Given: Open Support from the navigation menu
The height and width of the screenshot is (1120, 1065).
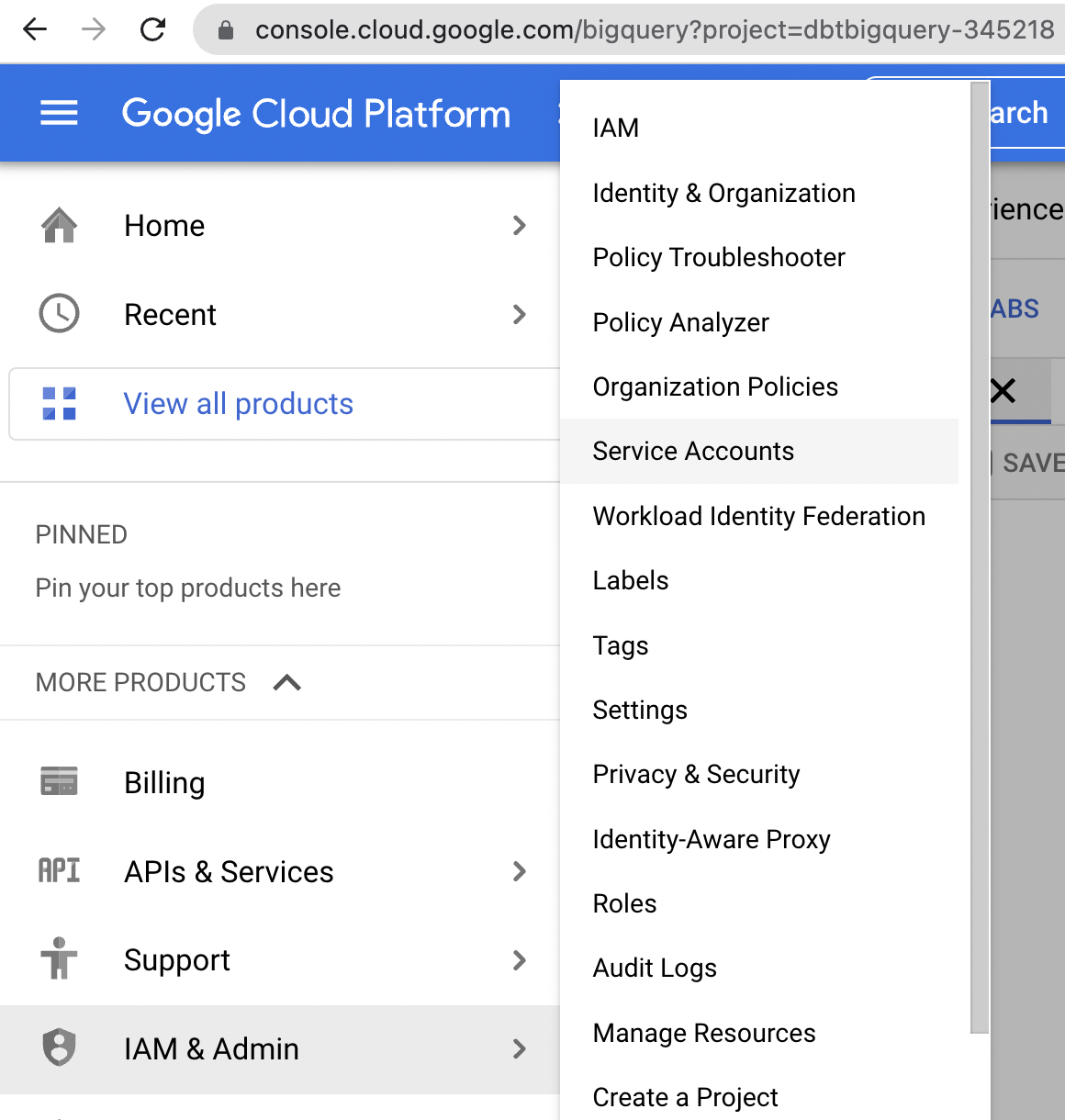Looking at the screenshot, I should [x=280, y=960].
